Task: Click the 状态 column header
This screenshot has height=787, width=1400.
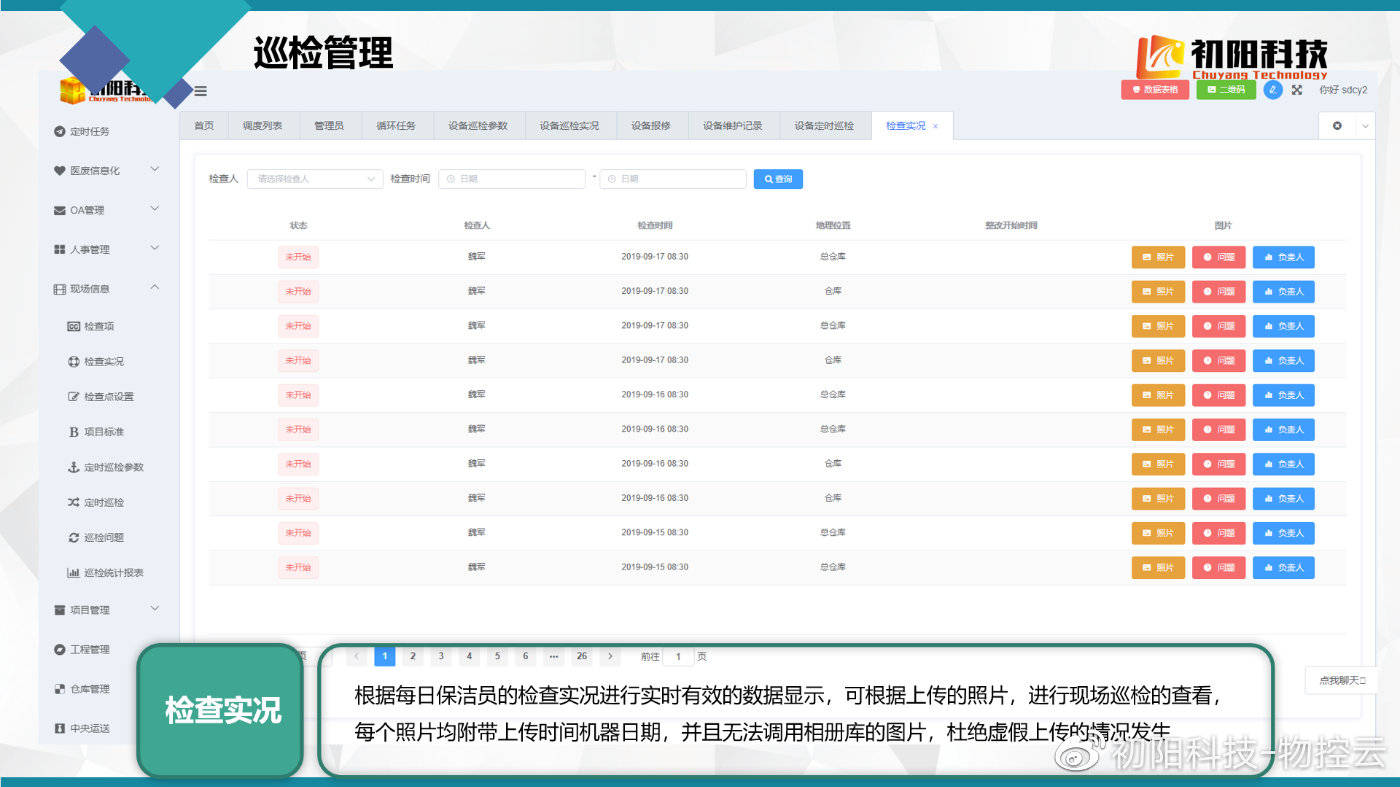Action: (x=298, y=225)
